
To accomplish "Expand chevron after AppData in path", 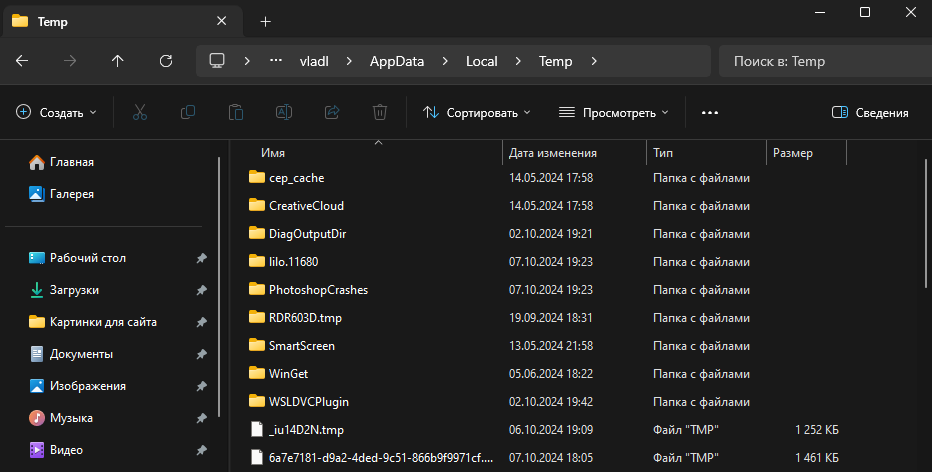I will click(x=445, y=61).
